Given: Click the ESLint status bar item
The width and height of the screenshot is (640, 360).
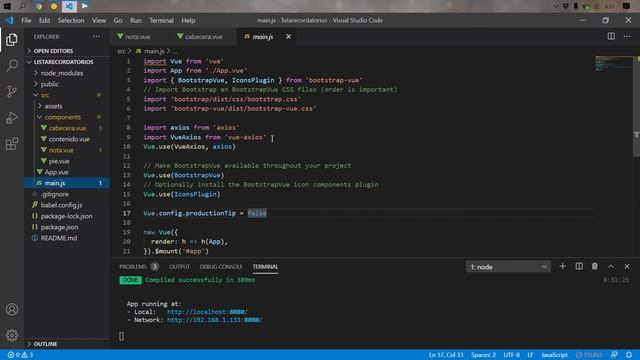Looking at the screenshot, I should pos(589,355).
